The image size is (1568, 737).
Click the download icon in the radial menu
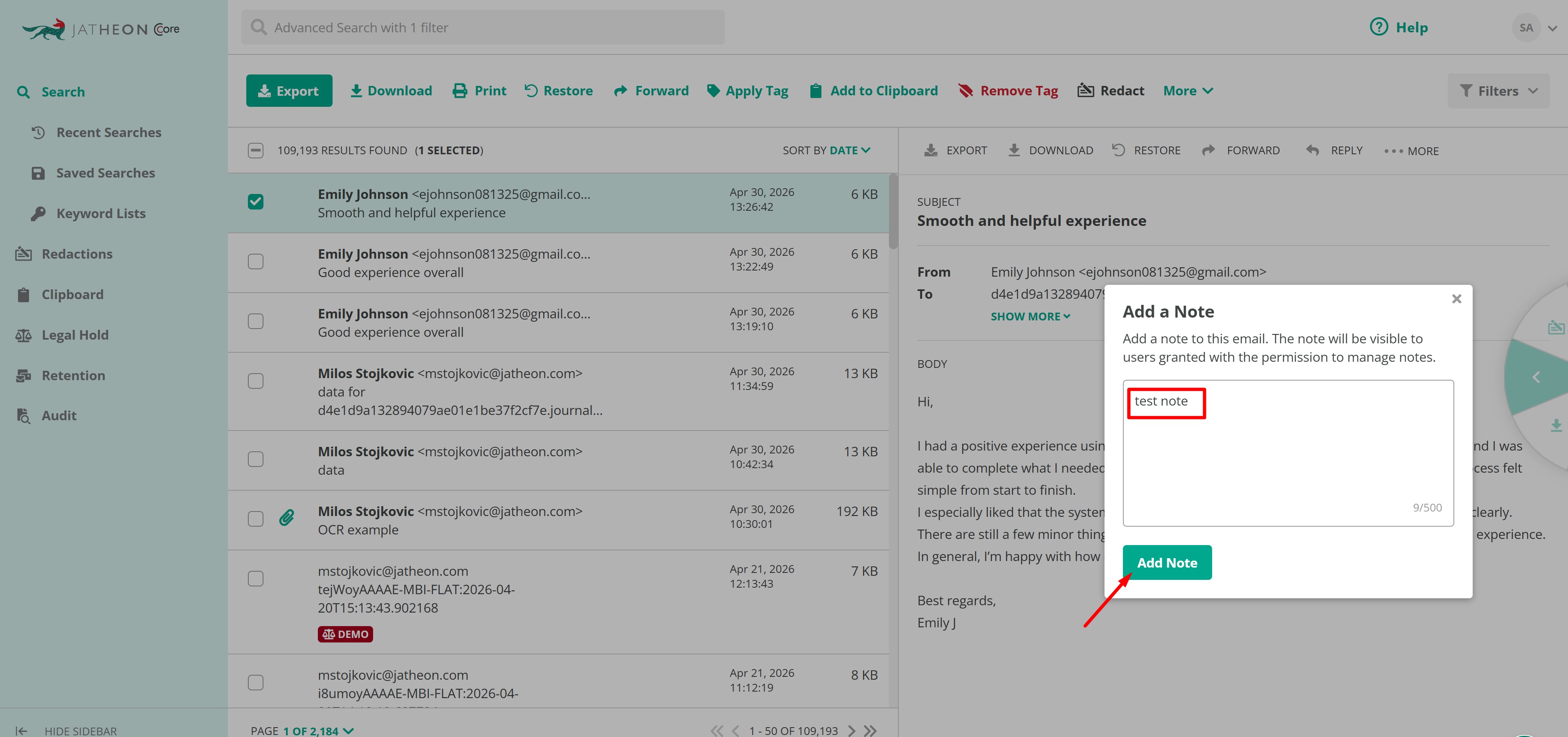[1556, 425]
